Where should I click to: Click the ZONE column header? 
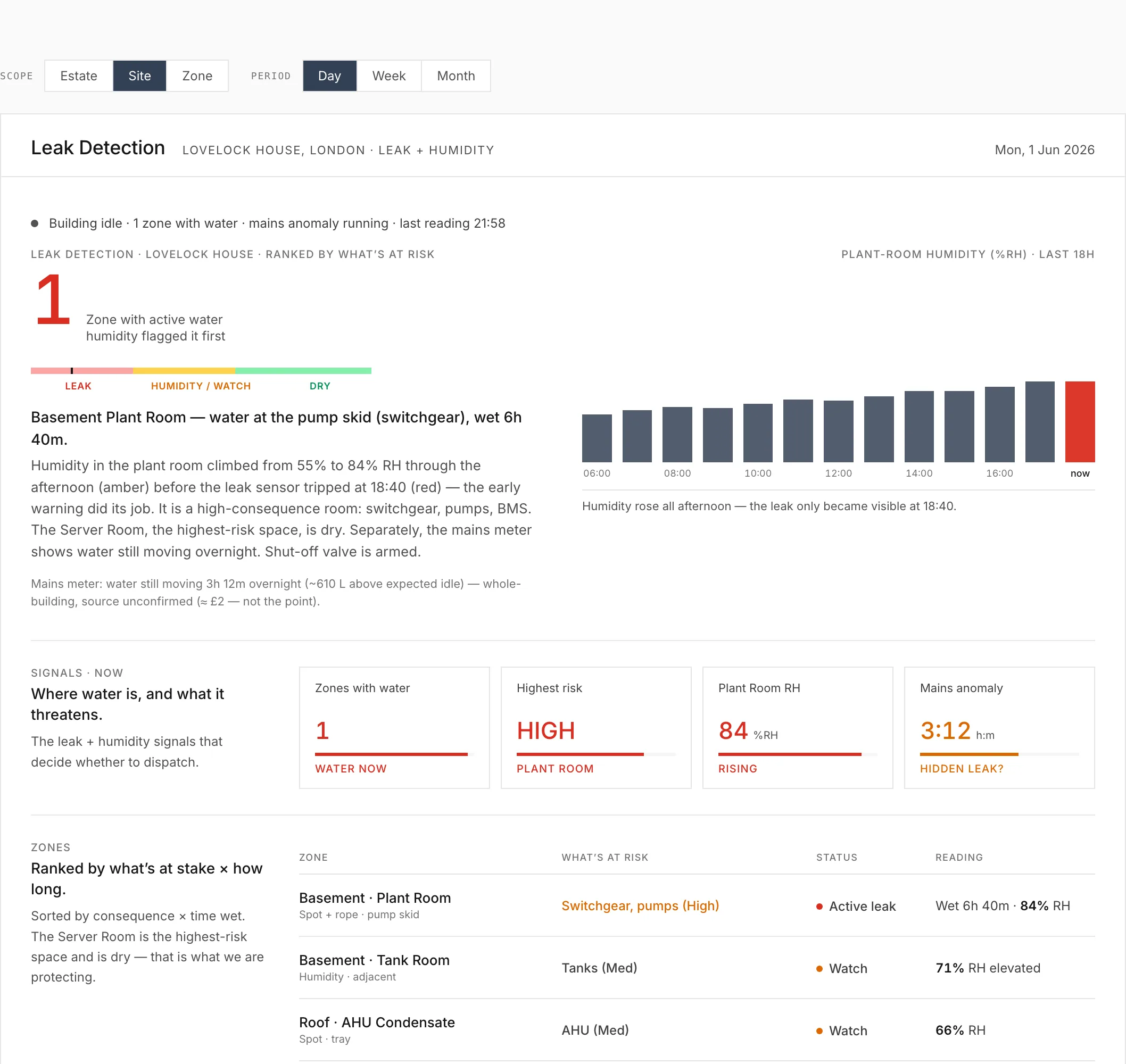pyautogui.click(x=313, y=858)
